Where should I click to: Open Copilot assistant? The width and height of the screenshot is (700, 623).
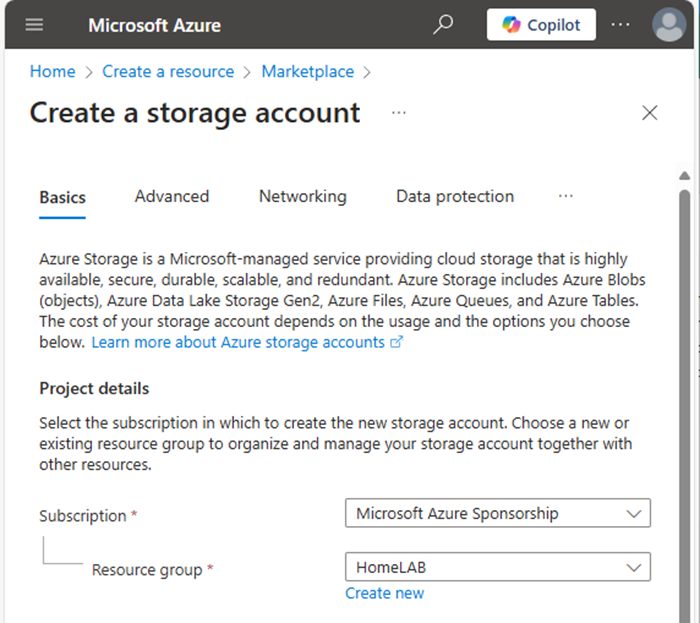pos(541,25)
